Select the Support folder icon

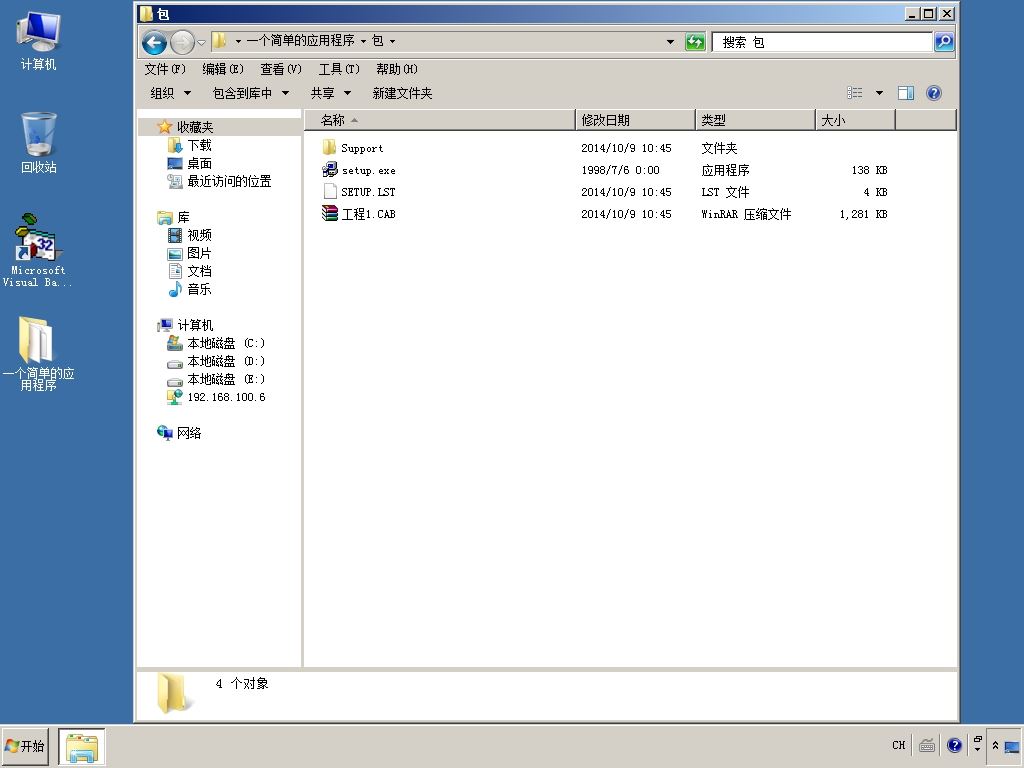pos(329,147)
